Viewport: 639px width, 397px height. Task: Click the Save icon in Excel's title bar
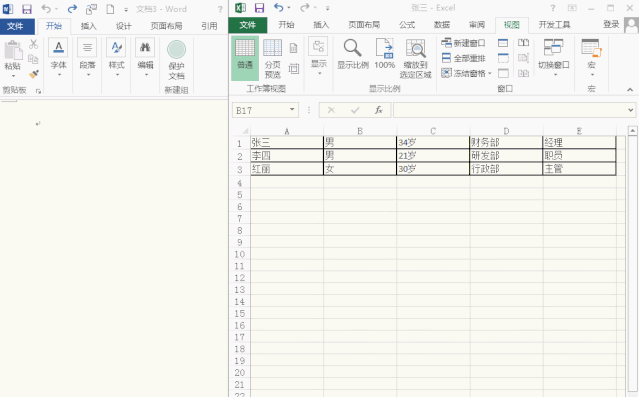(x=259, y=8)
